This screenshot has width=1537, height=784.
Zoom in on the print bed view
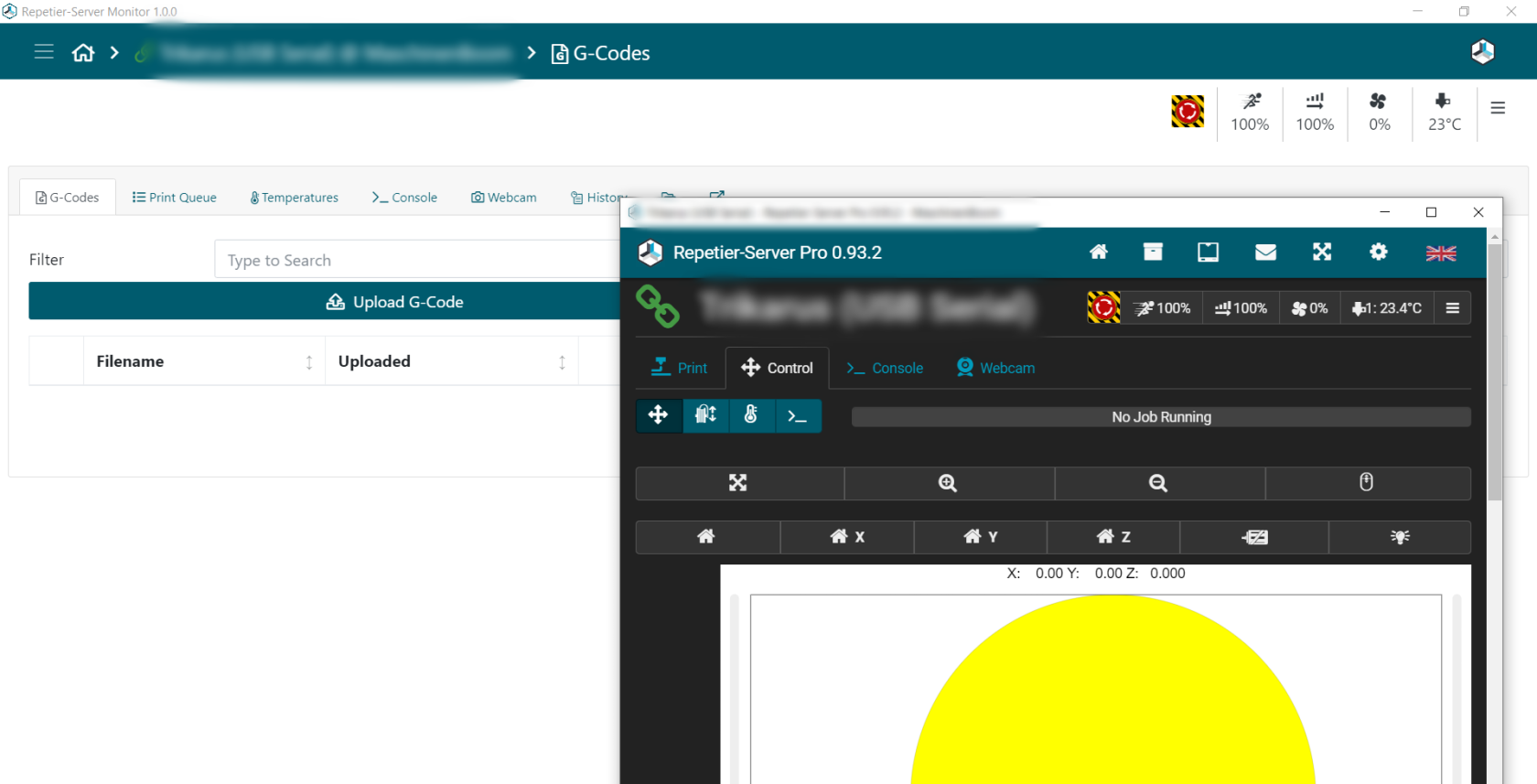tap(949, 483)
